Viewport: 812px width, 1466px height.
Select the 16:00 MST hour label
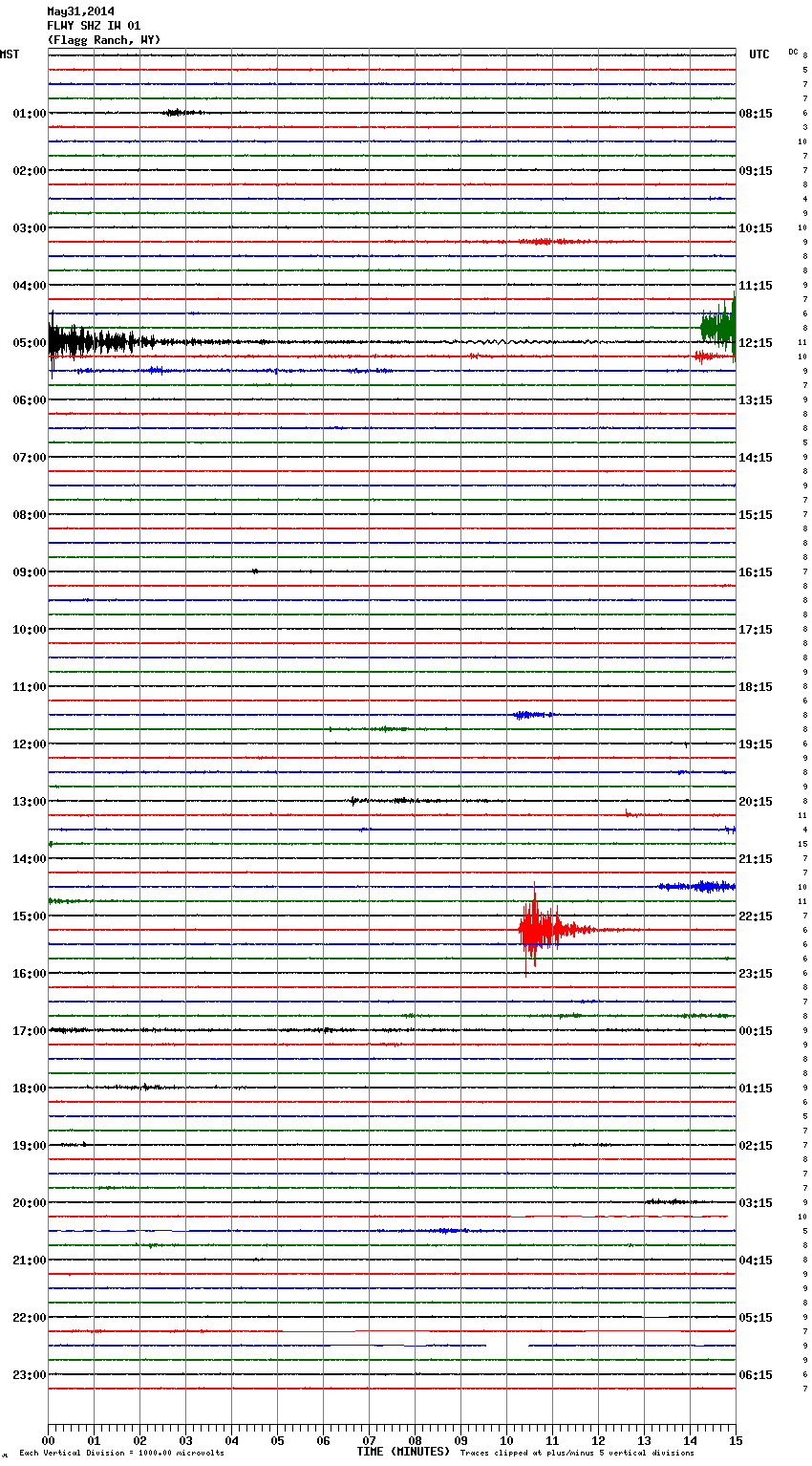tap(30, 974)
